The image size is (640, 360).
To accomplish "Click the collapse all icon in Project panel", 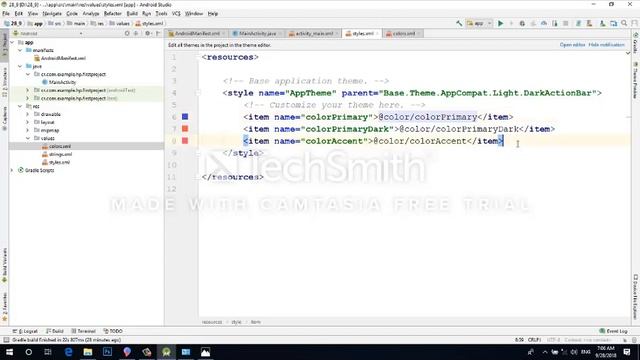I will 136,33.
